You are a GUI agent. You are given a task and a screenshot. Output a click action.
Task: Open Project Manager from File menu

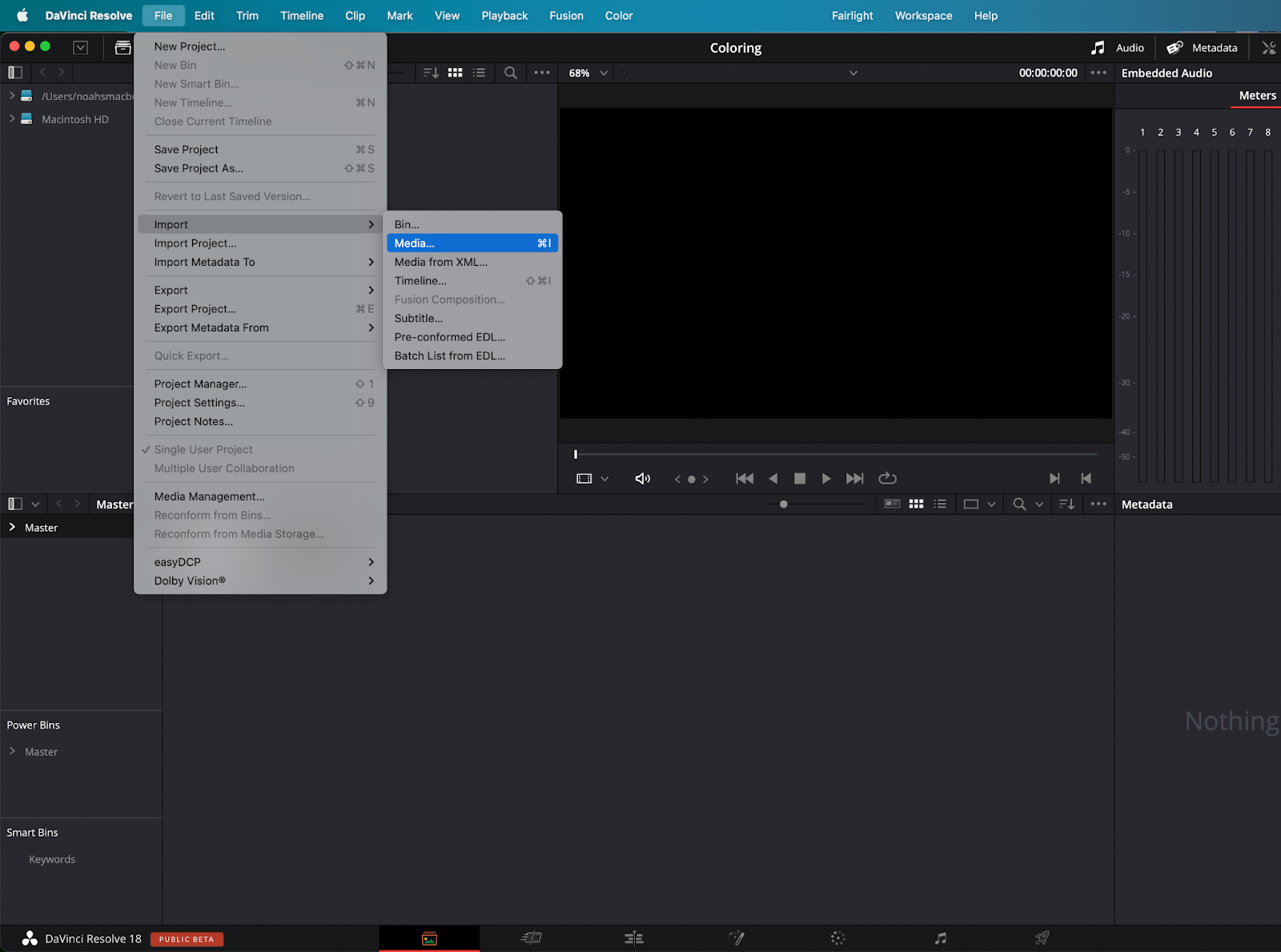(260, 384)
